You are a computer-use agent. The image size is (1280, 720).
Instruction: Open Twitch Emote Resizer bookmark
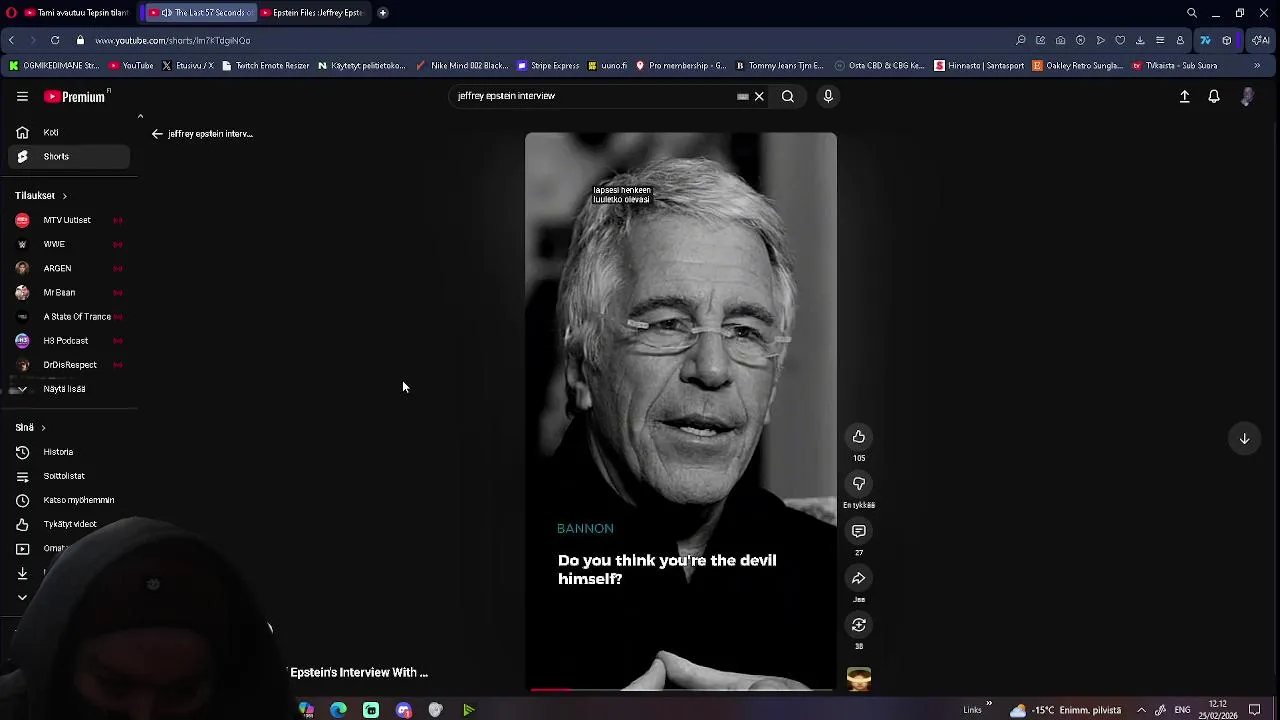(x=265, y=66)
